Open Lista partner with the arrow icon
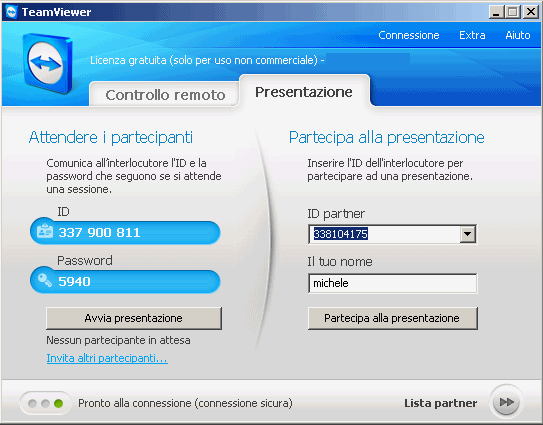The image size is (543, 425). click(x=506, y=402)
